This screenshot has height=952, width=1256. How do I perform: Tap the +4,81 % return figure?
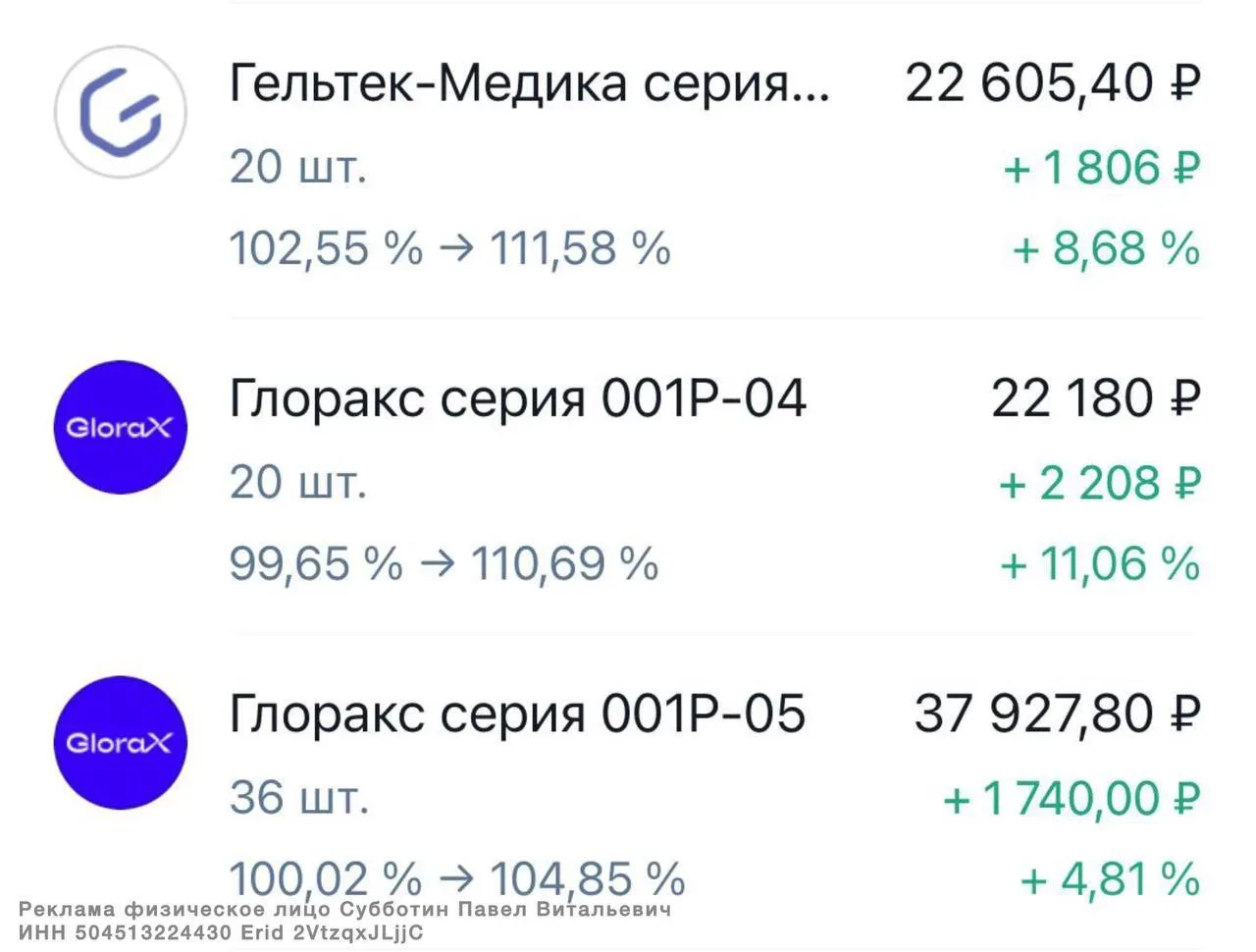pos(1110,879)
